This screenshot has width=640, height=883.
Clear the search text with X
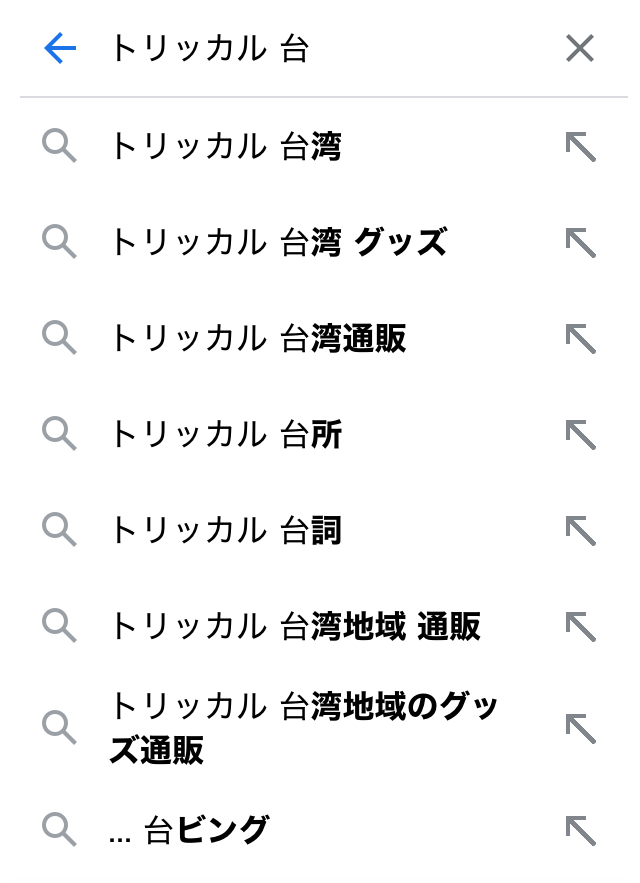point(579,48)
